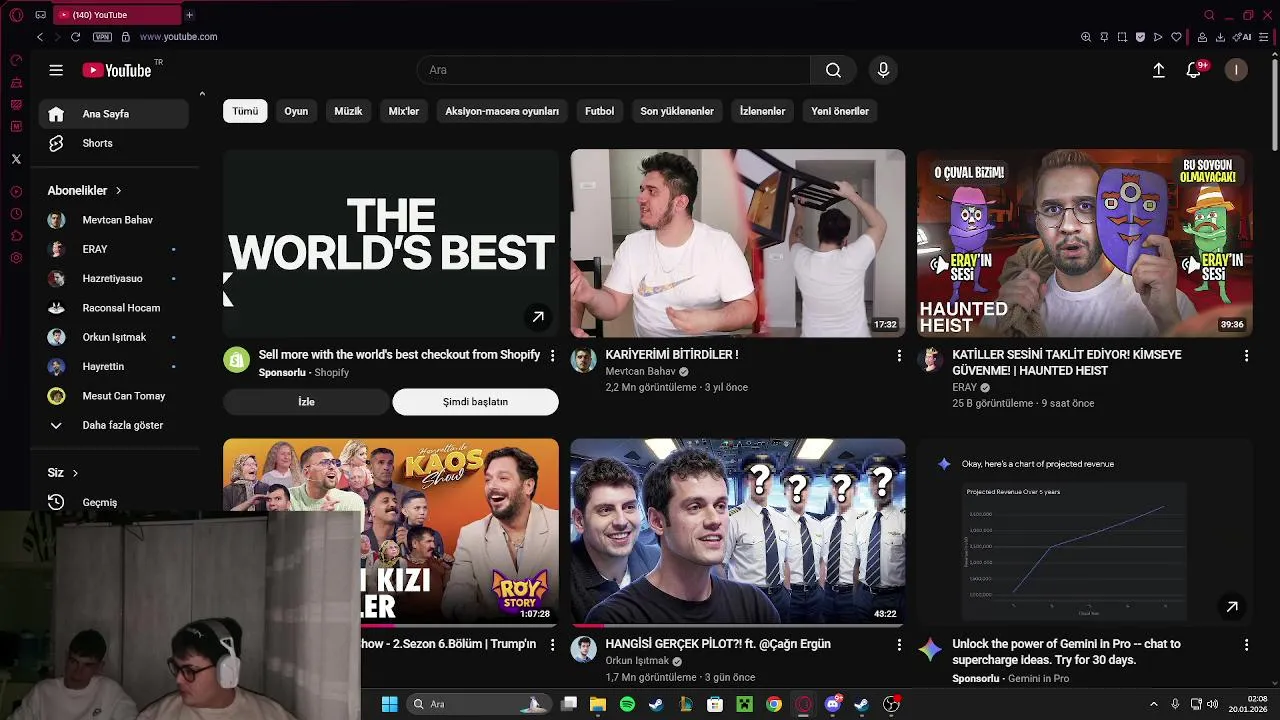Open the ad blocker shield icon
The image size is (1280, 720).
tap(1140, 37)
